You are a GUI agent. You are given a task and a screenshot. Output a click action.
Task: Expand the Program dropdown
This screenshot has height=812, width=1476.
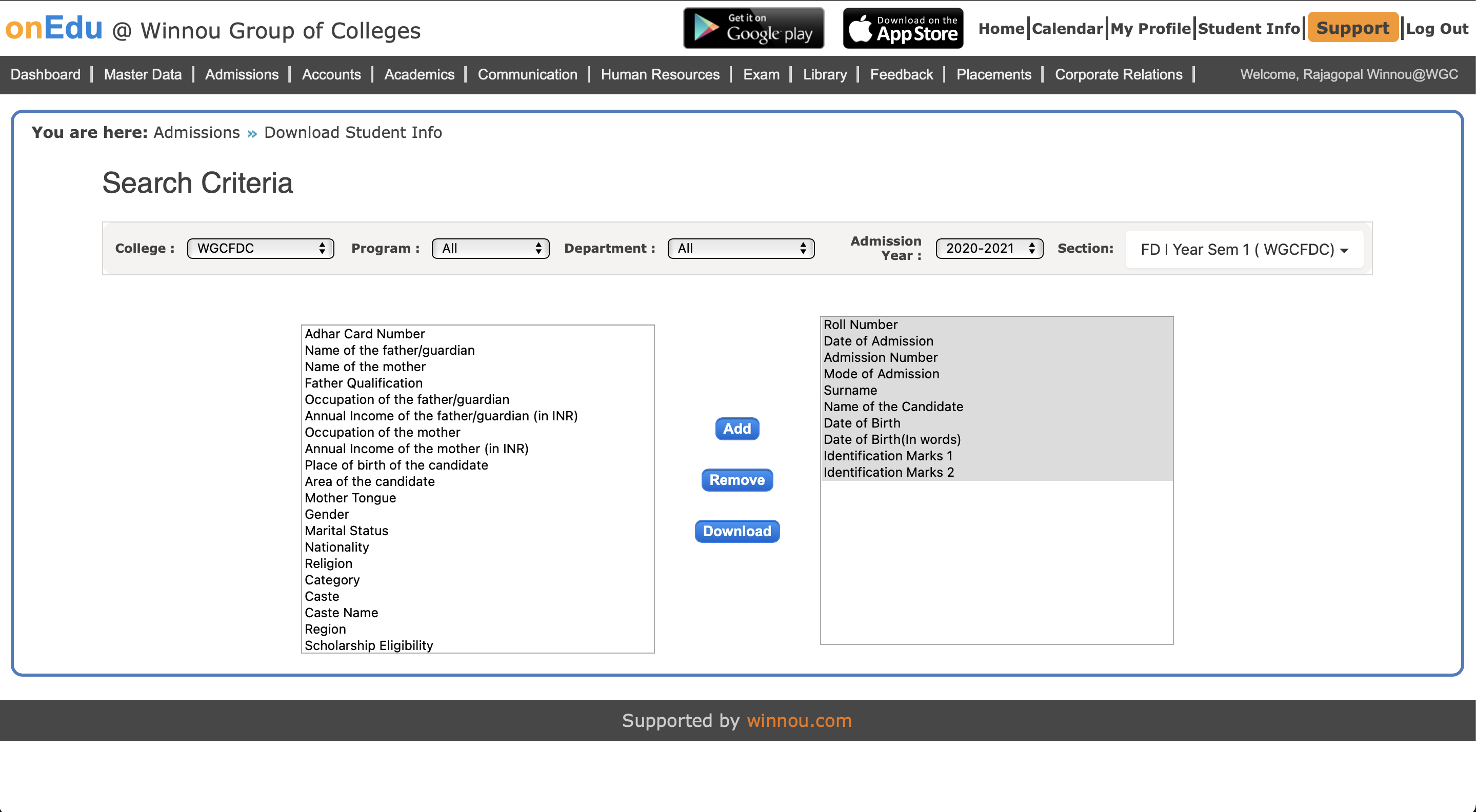(x=490, y=249)
